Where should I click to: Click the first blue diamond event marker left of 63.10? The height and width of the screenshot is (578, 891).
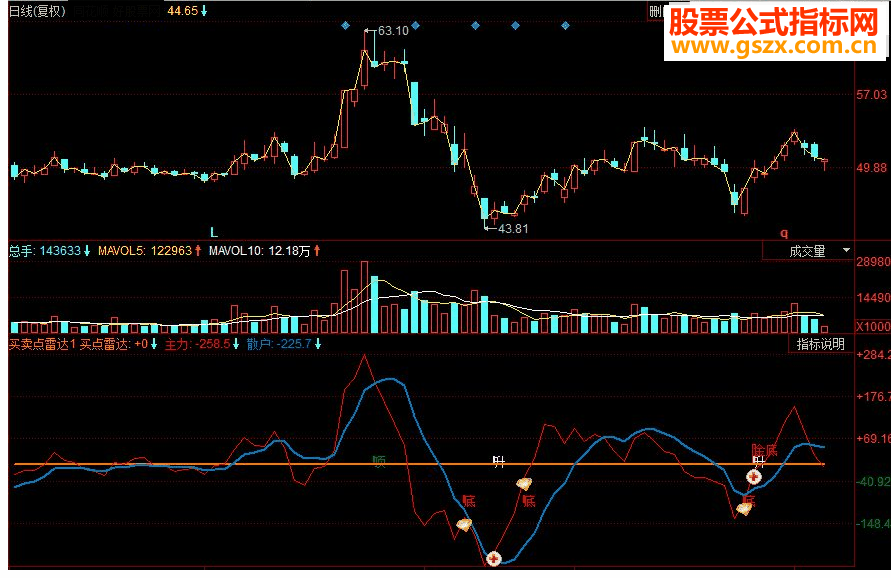345,26
